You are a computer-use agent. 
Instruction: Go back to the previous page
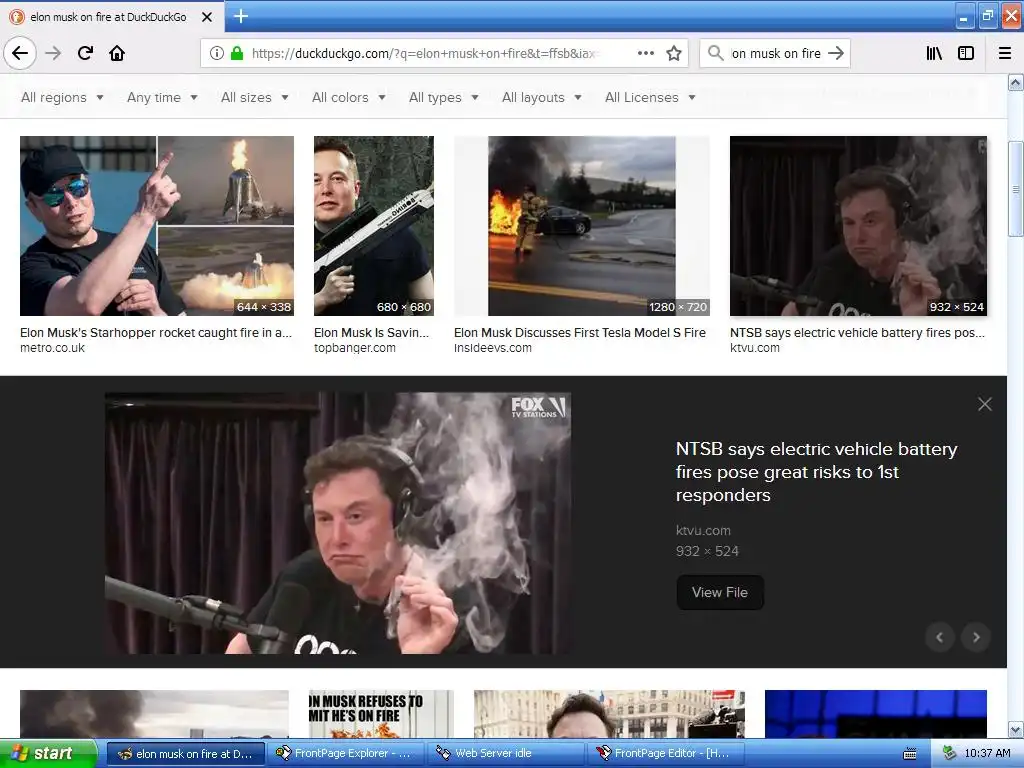coord(20,53)
